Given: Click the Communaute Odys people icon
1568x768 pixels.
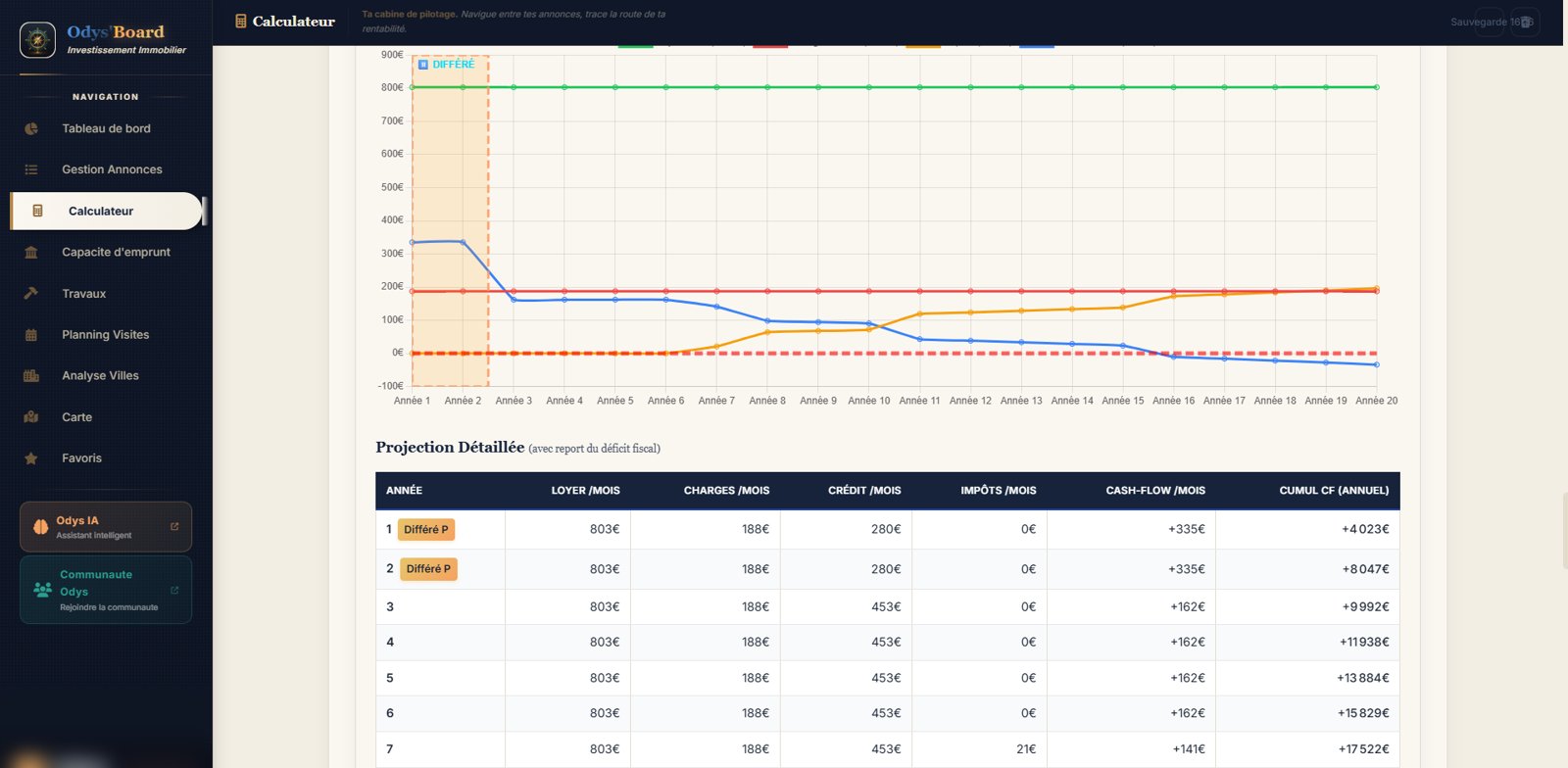Looking at the screenshot, I should [42, 590].
